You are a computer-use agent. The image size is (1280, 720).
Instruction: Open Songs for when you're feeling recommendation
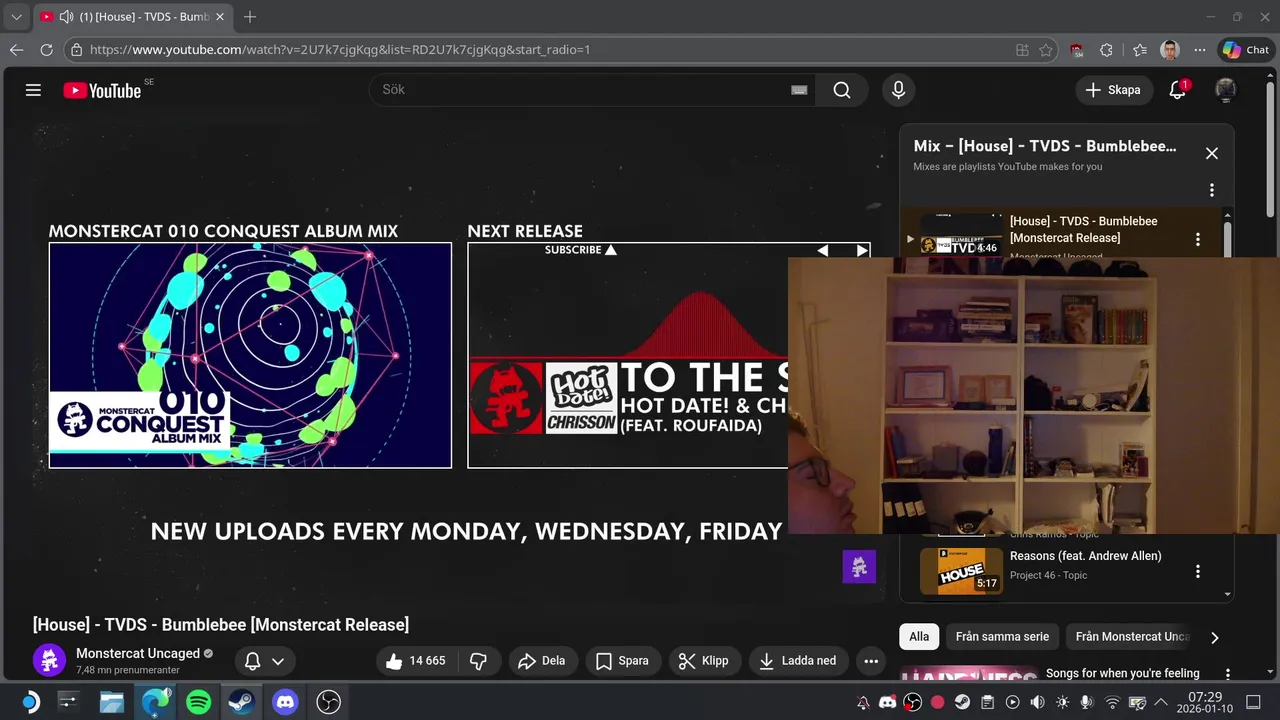[x=1123, y=673]
